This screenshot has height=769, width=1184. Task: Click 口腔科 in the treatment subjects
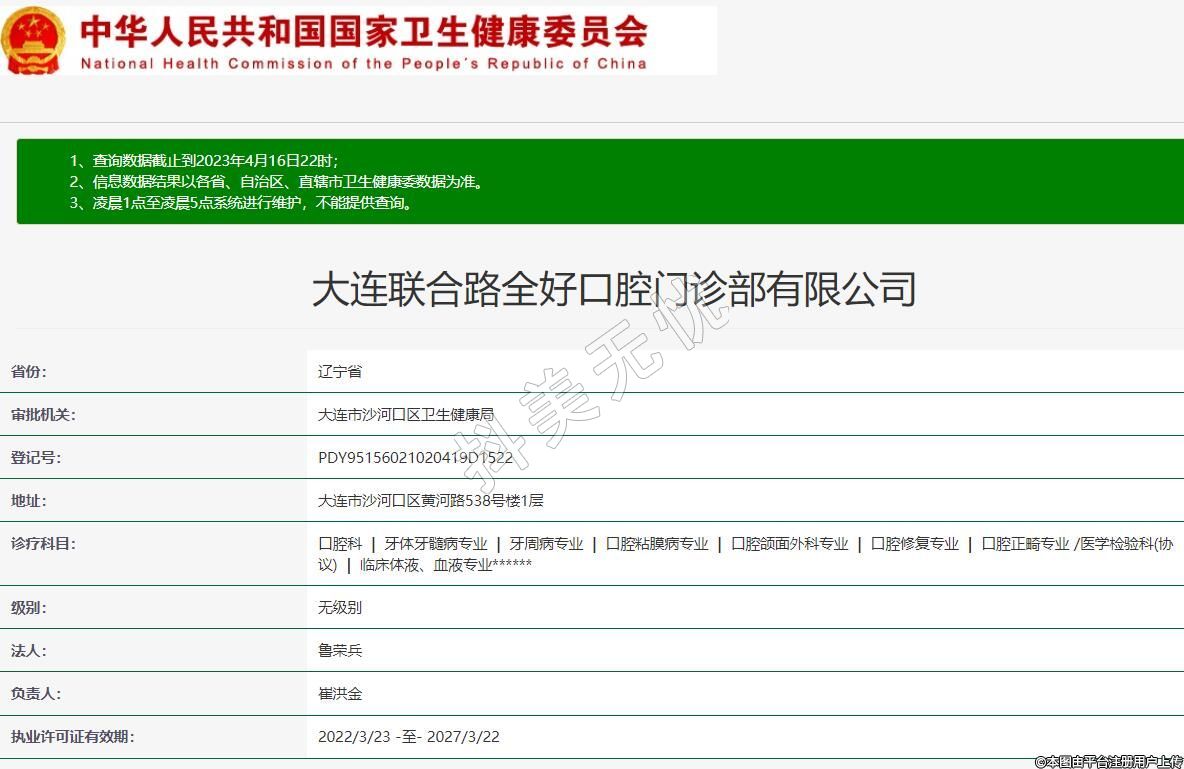[340, 544]
